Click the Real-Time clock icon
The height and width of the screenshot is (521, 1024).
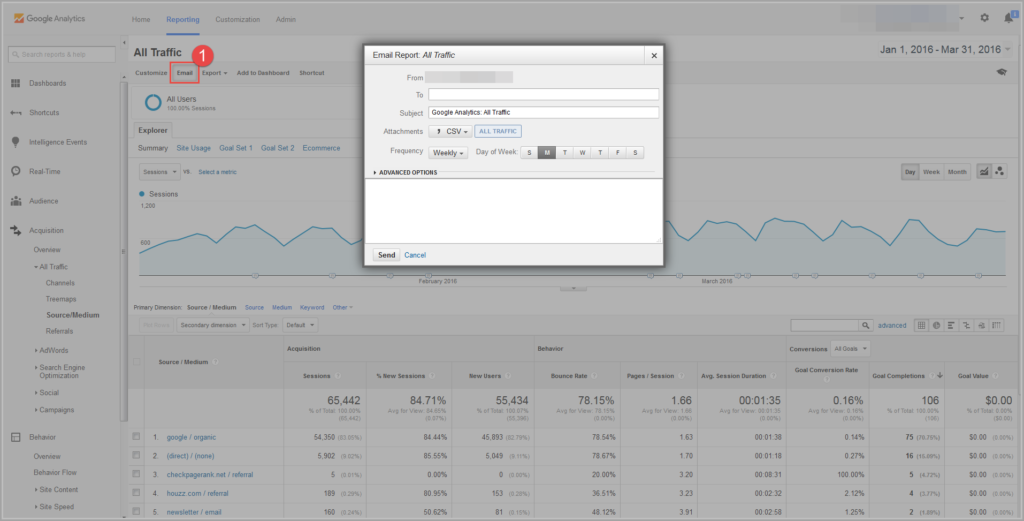16,171
